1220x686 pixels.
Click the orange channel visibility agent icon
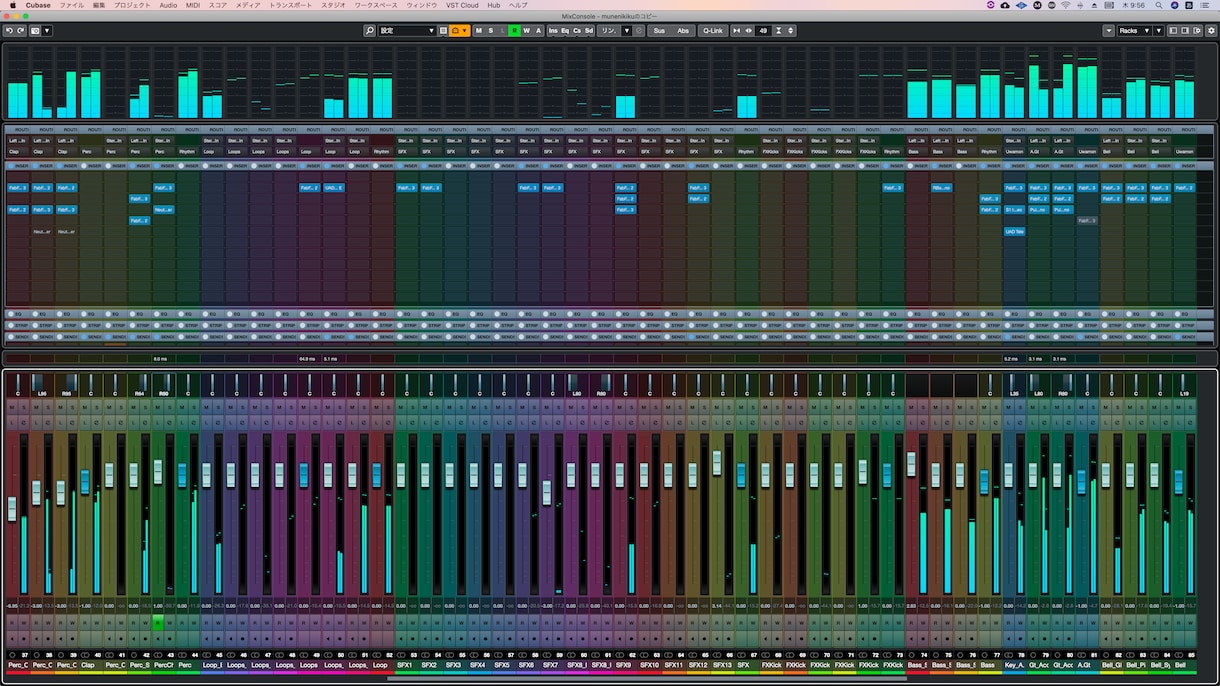[459, 31]
